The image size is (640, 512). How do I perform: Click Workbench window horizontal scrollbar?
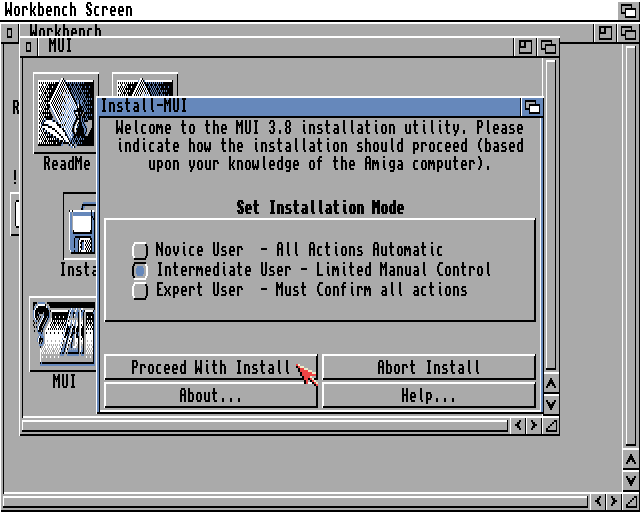[x=295, y=501]
